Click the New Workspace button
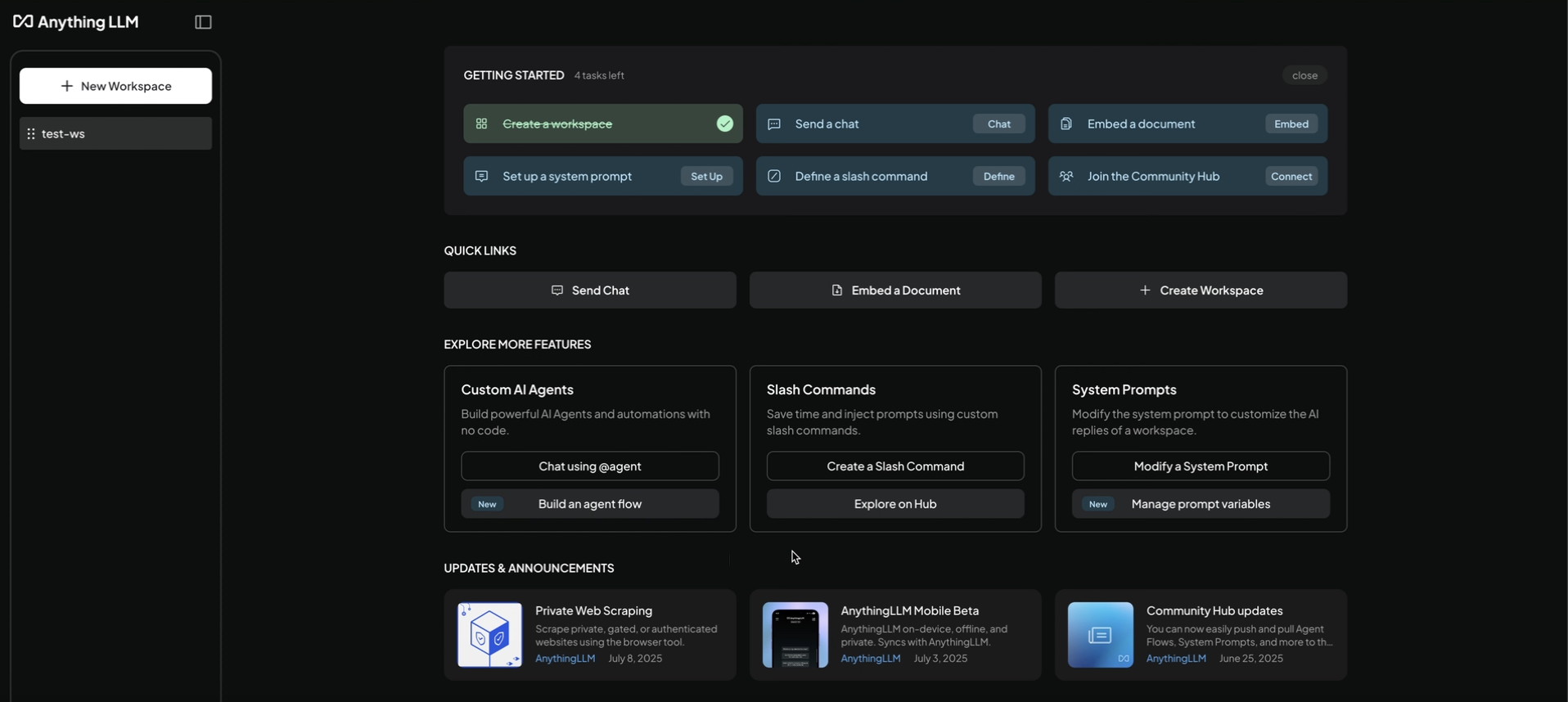The image size is (1568, 702). tap(115, 86)
